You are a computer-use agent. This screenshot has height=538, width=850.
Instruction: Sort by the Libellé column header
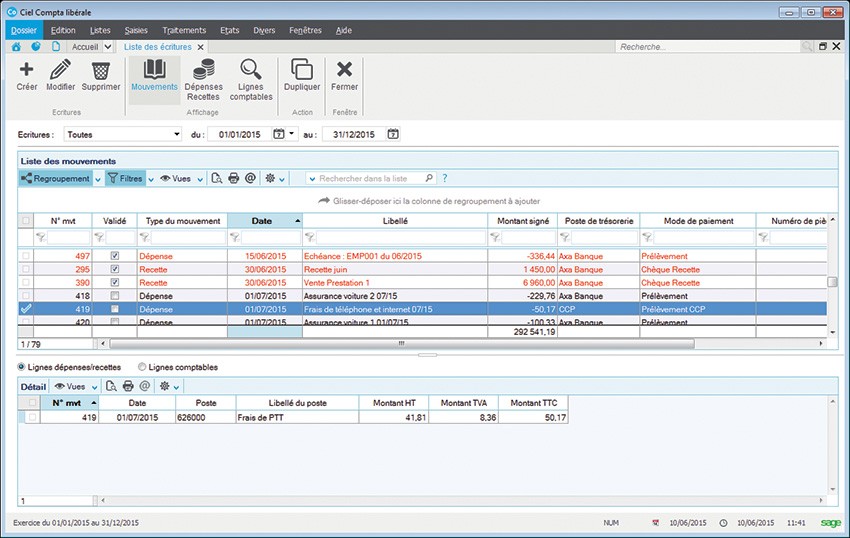[395, 221]
